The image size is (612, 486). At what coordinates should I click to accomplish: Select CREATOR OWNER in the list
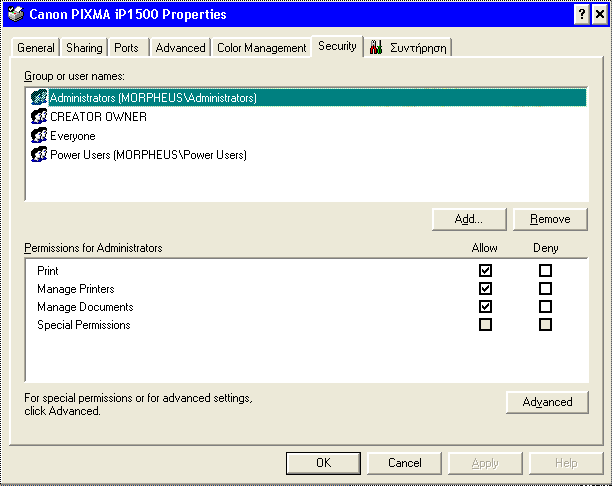click(x=98, y=116)
